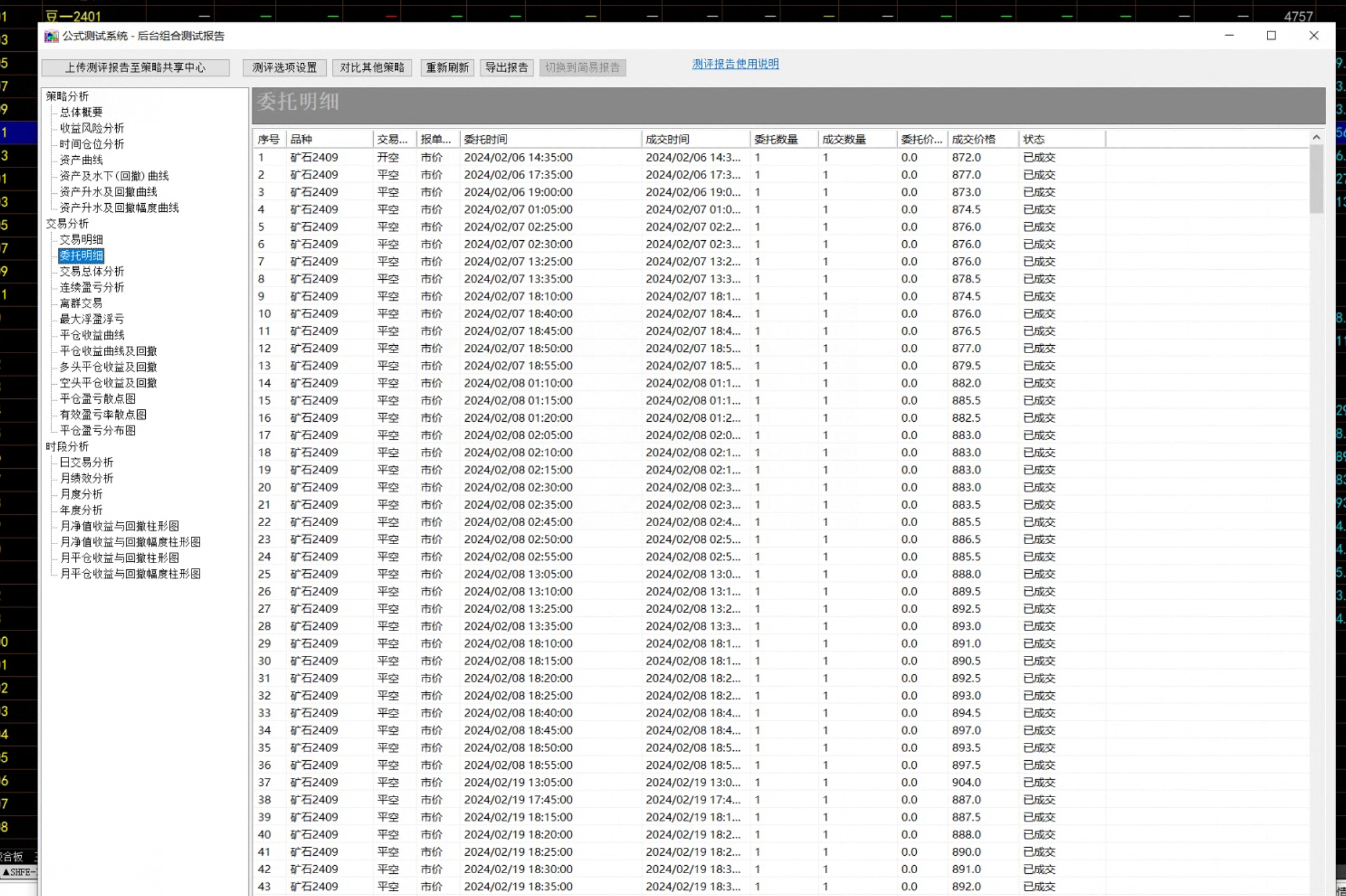This screenshot has width=1346, height=896.
Task: Sort by 成交数量 column header
Action: (x=857, y=140)
